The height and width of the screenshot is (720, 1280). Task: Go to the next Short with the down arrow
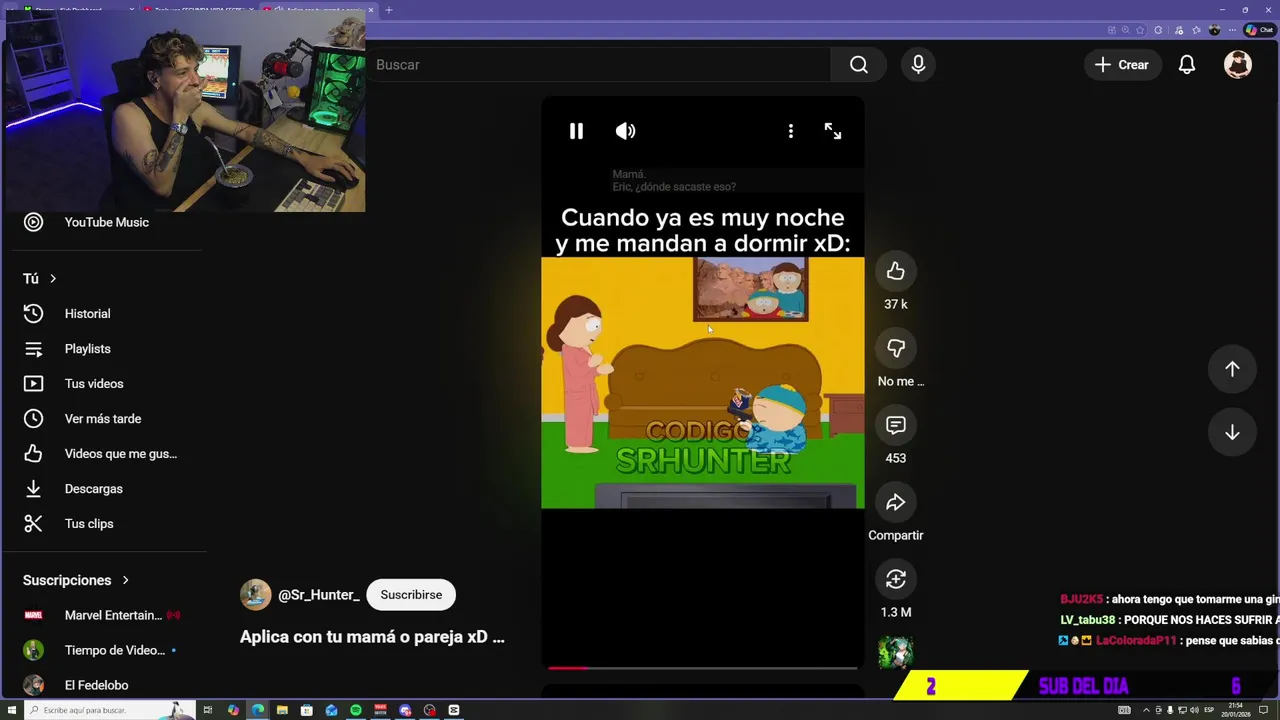1232,432
